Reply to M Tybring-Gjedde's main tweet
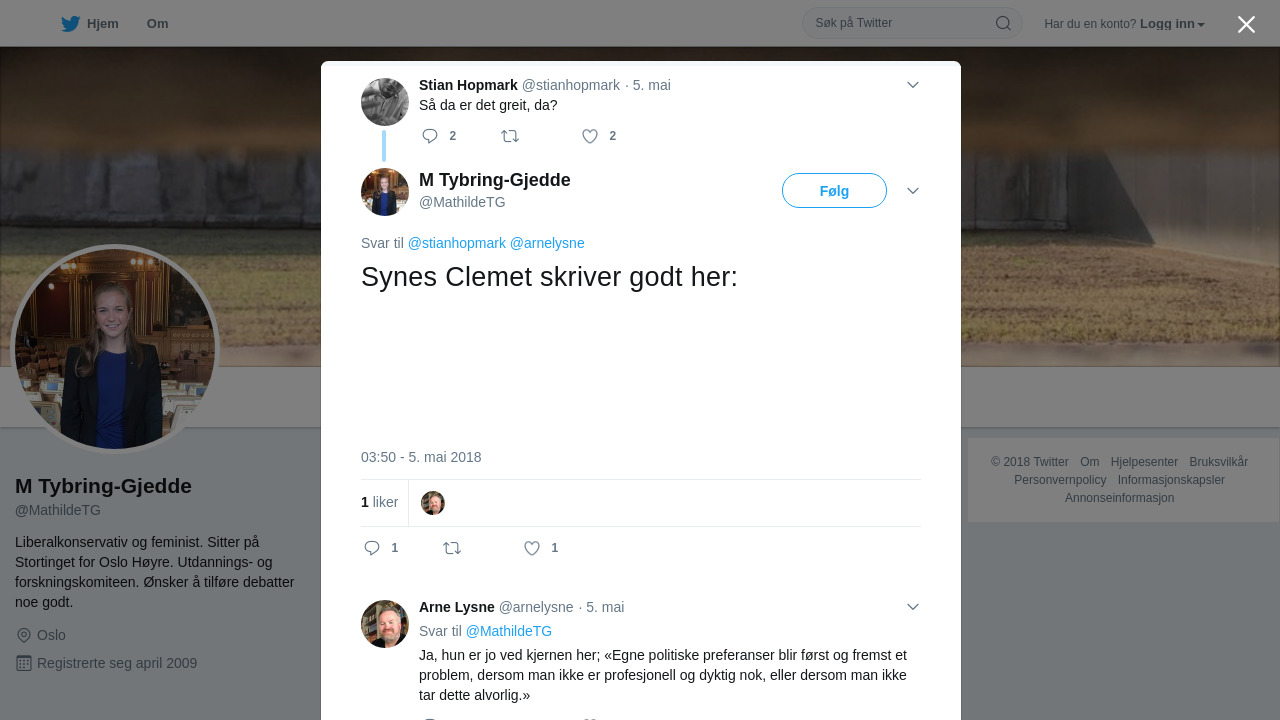The height and width of the screenshot is (720, 1280). click(x=372, y=548)
